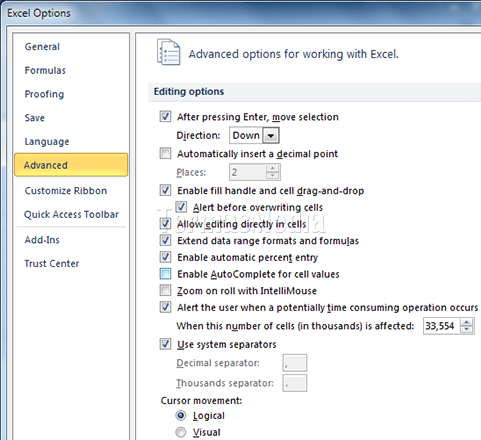Uncheck Use system separators
Viewport: 481px width, 440px height.
point(165,344)
